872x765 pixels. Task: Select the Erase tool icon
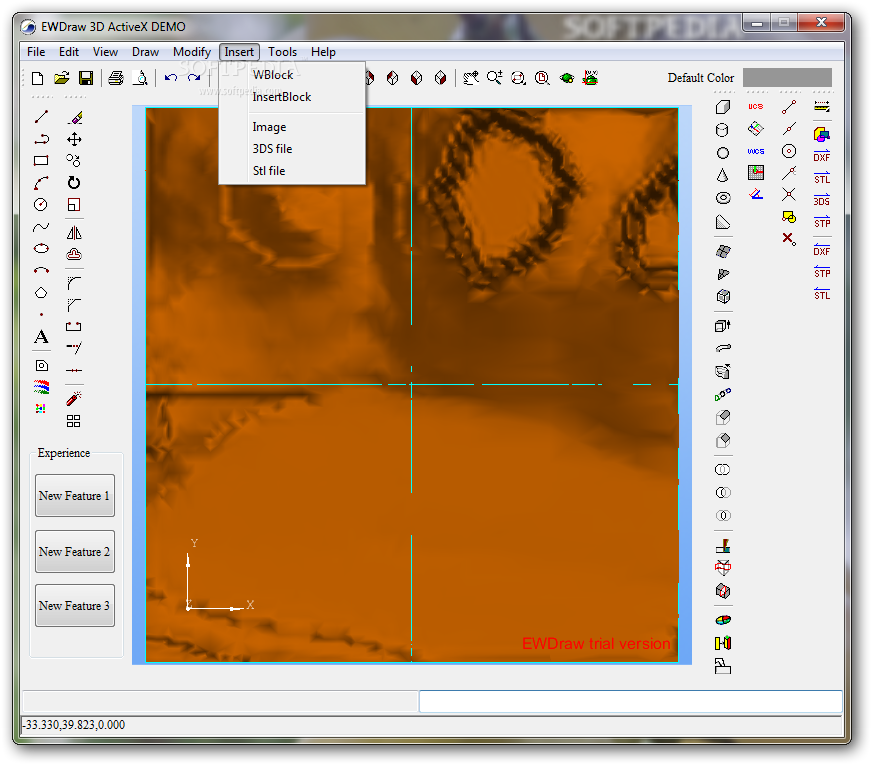coord(75,117)
